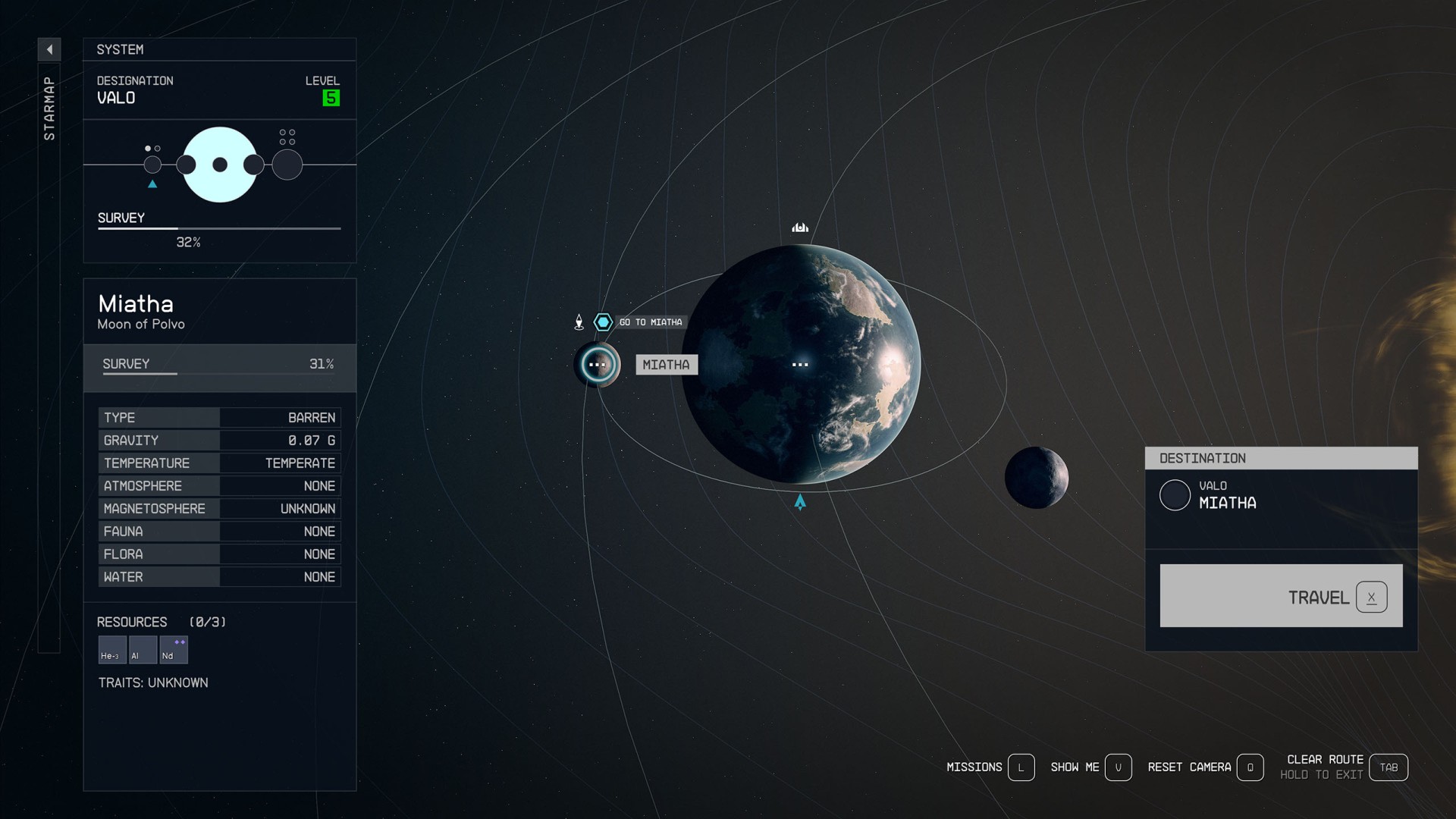Screen dimensions: 1456x819
Task: Click the L key icon for Missions
Action: 1021,767
